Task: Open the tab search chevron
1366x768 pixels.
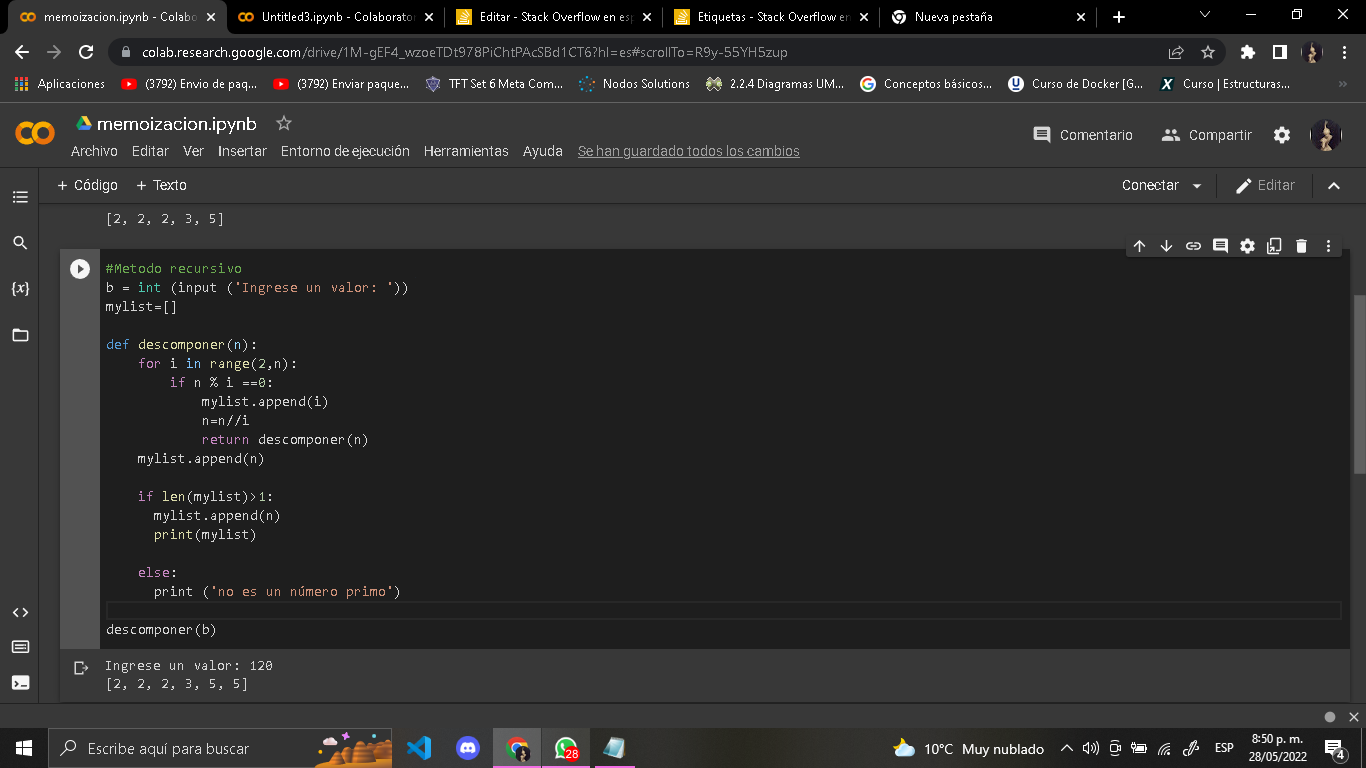Action: [x=1204, y=15]
